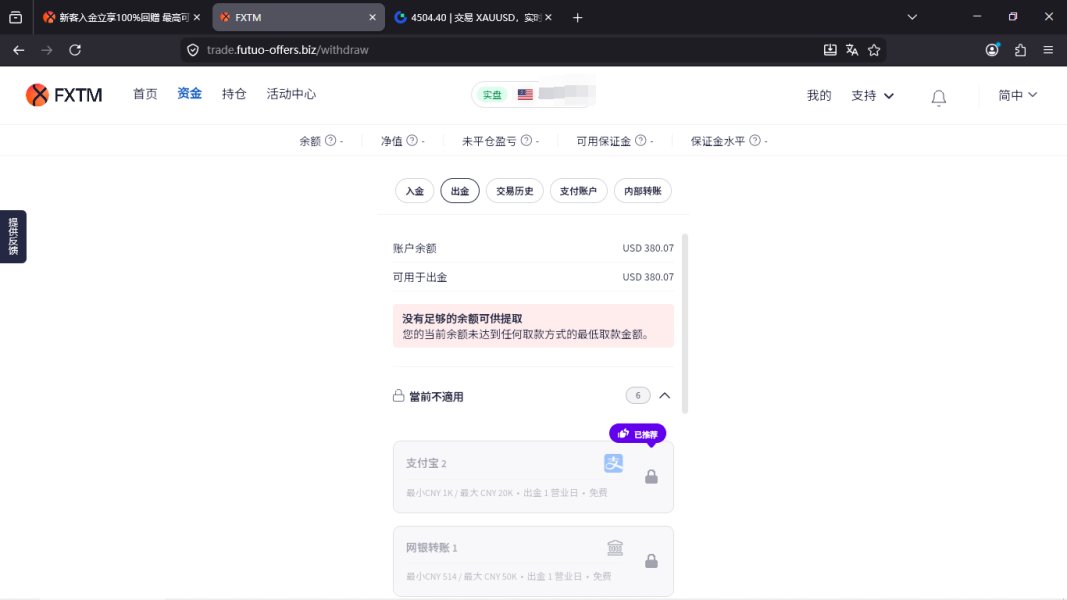Click the 提供反馈 feedback side button

[13, 237]
